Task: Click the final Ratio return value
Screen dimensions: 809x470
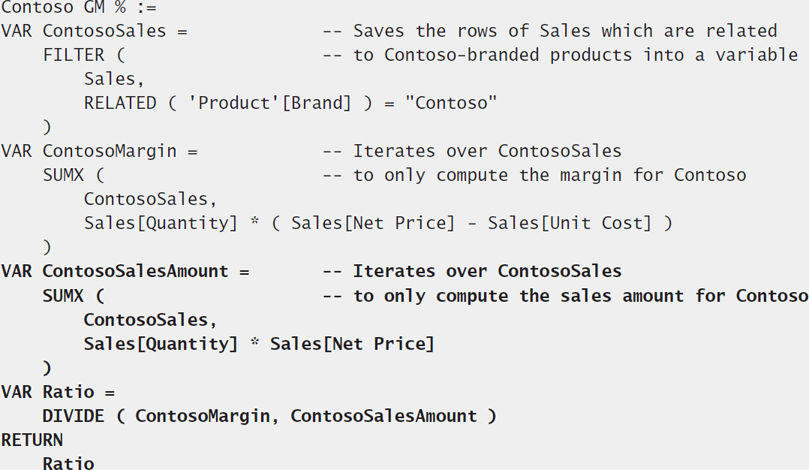Action: coord(68,462)
